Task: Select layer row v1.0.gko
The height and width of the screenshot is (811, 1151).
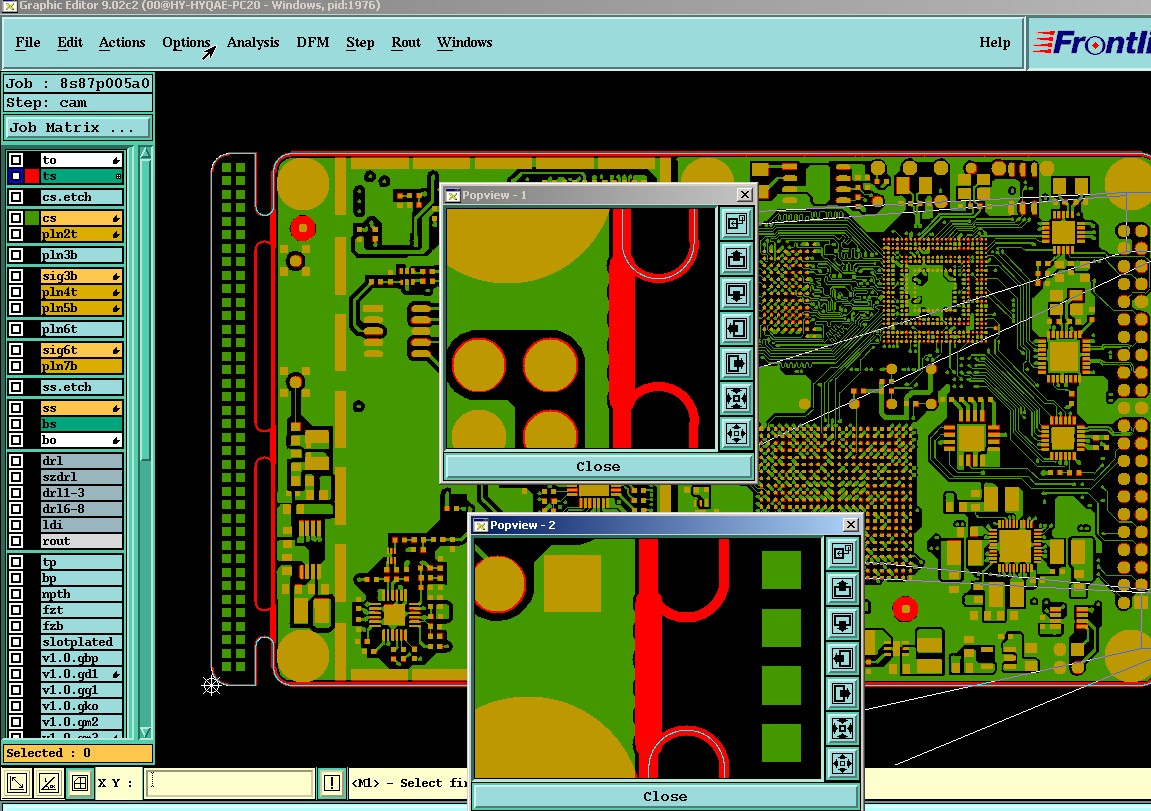Action: (x=81, y=706)
